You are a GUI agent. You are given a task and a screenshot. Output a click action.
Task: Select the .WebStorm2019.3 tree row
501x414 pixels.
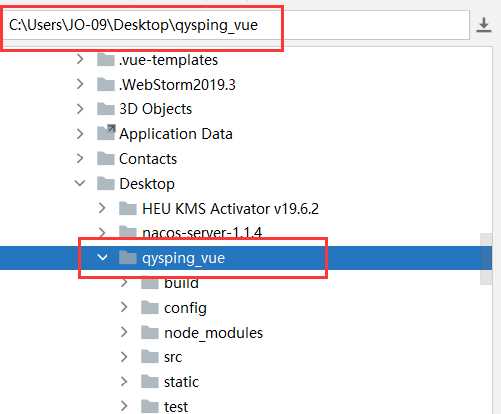pos(246,84)
